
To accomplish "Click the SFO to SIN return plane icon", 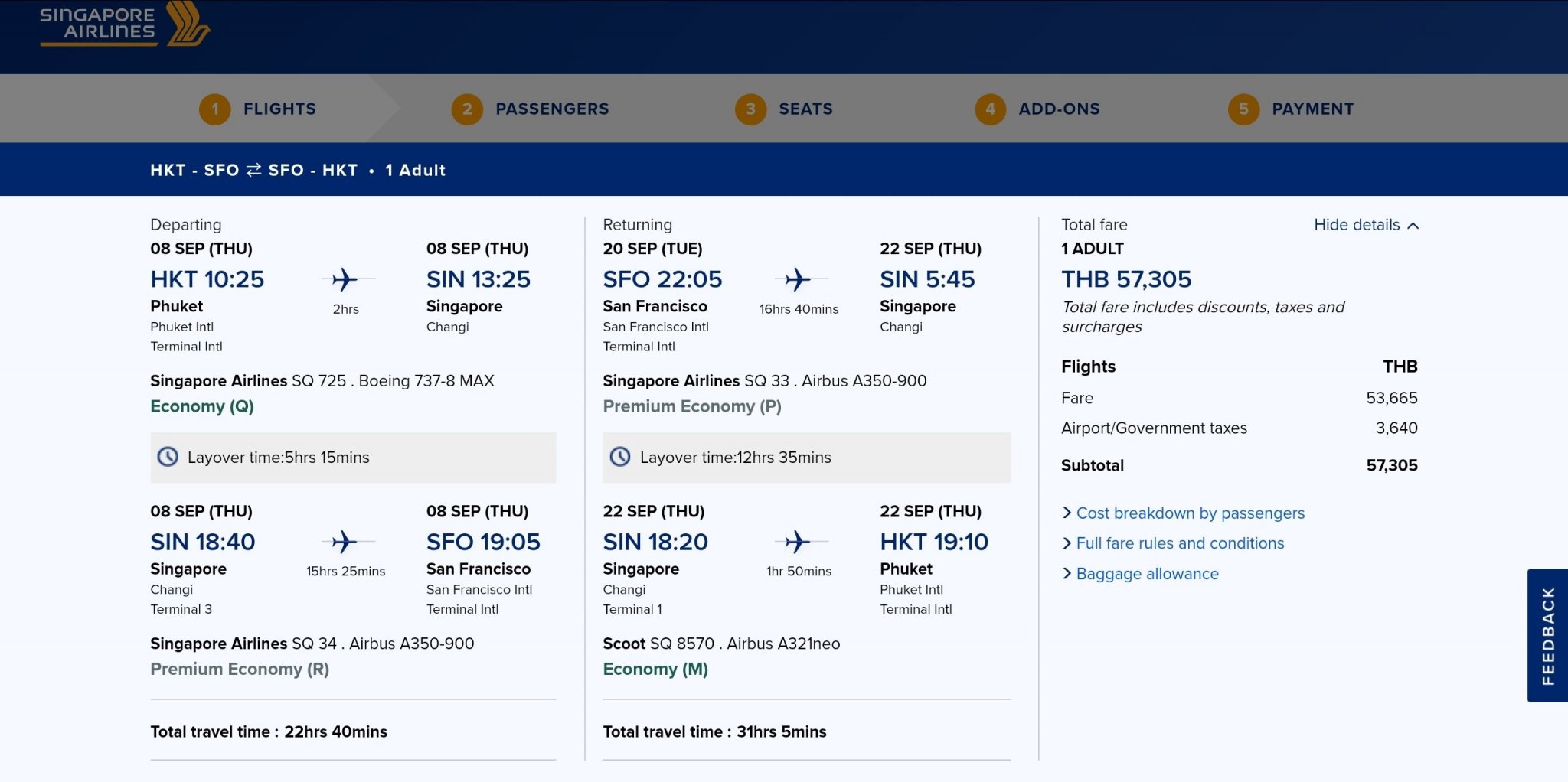I will tap(798, 279).
